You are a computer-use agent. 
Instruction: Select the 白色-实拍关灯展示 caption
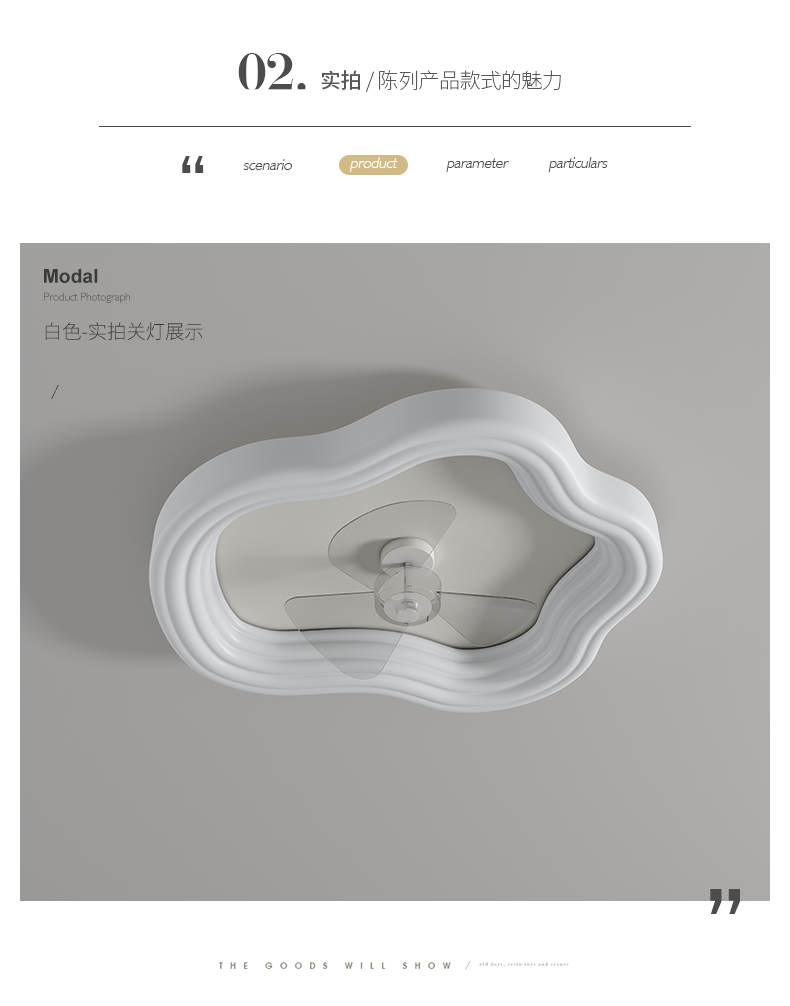point(123,332)
